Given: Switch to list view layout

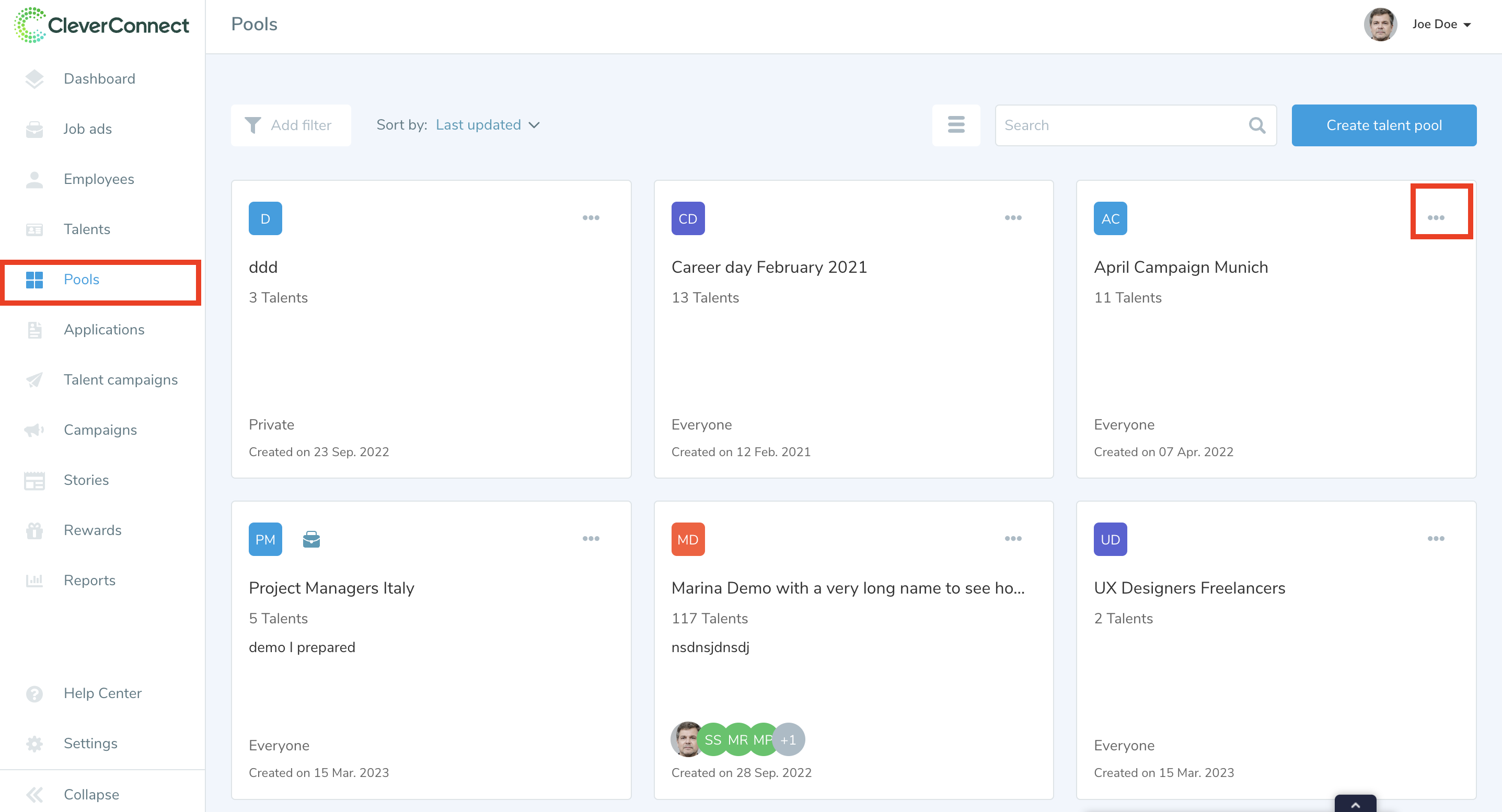Looking at the screenshot, I should (x=956, y=125).
